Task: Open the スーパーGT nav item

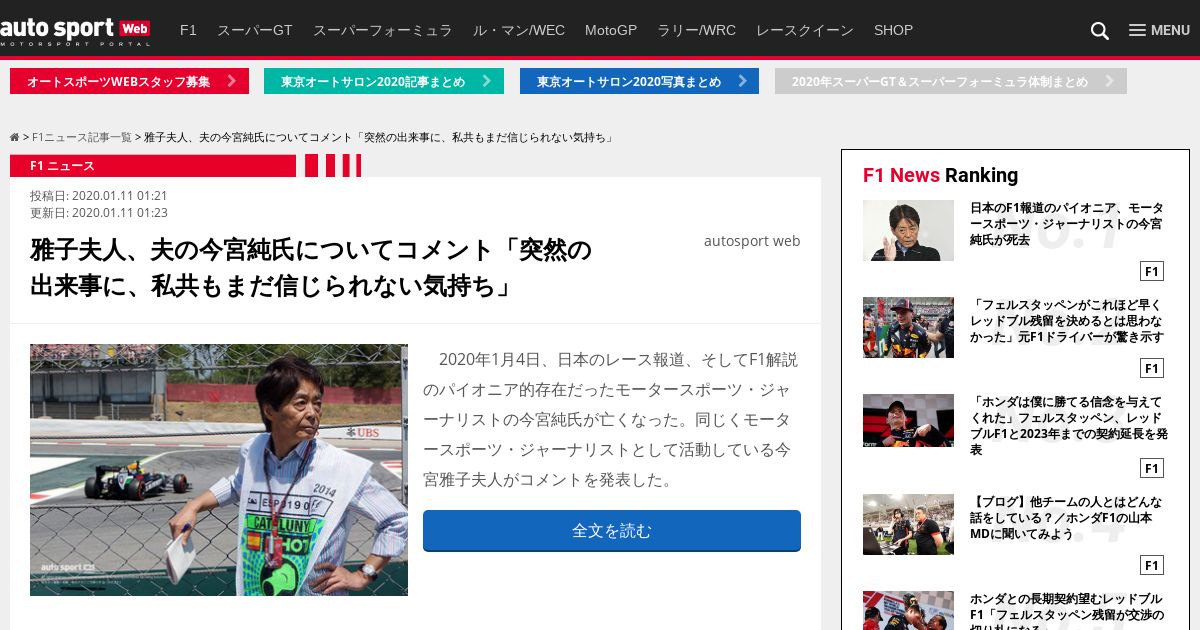Action: click(255, 30)
